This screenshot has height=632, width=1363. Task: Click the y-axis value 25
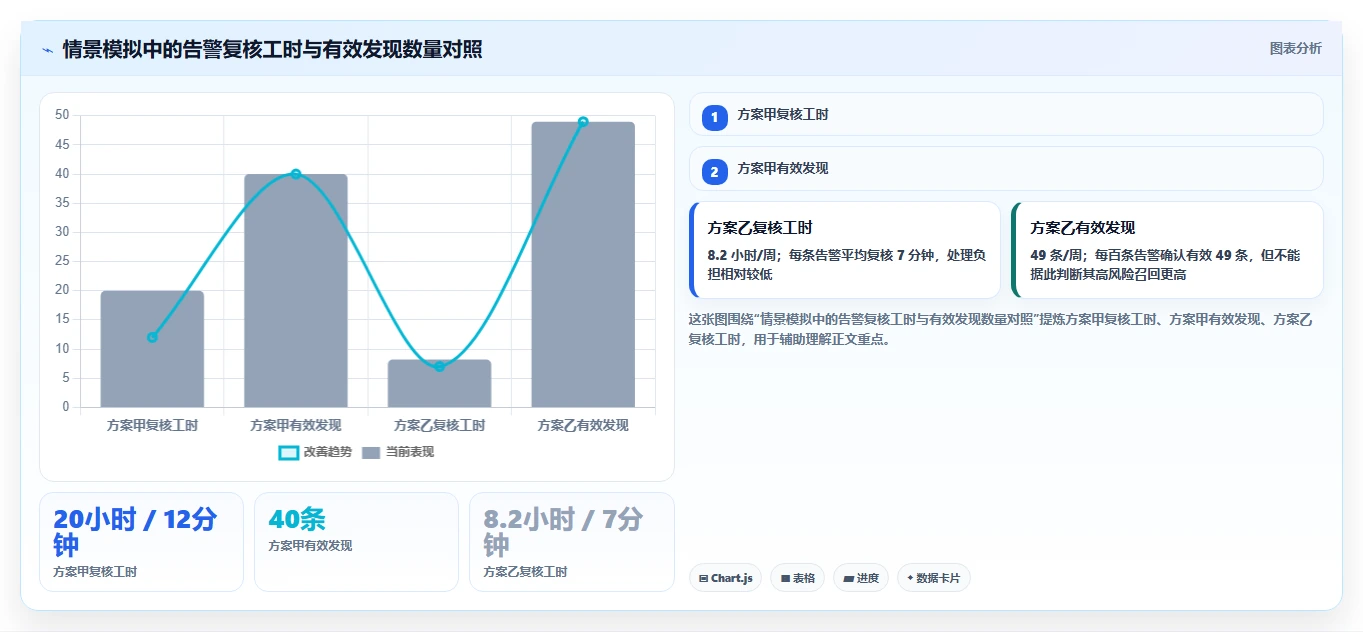click(x=62, y=261)
